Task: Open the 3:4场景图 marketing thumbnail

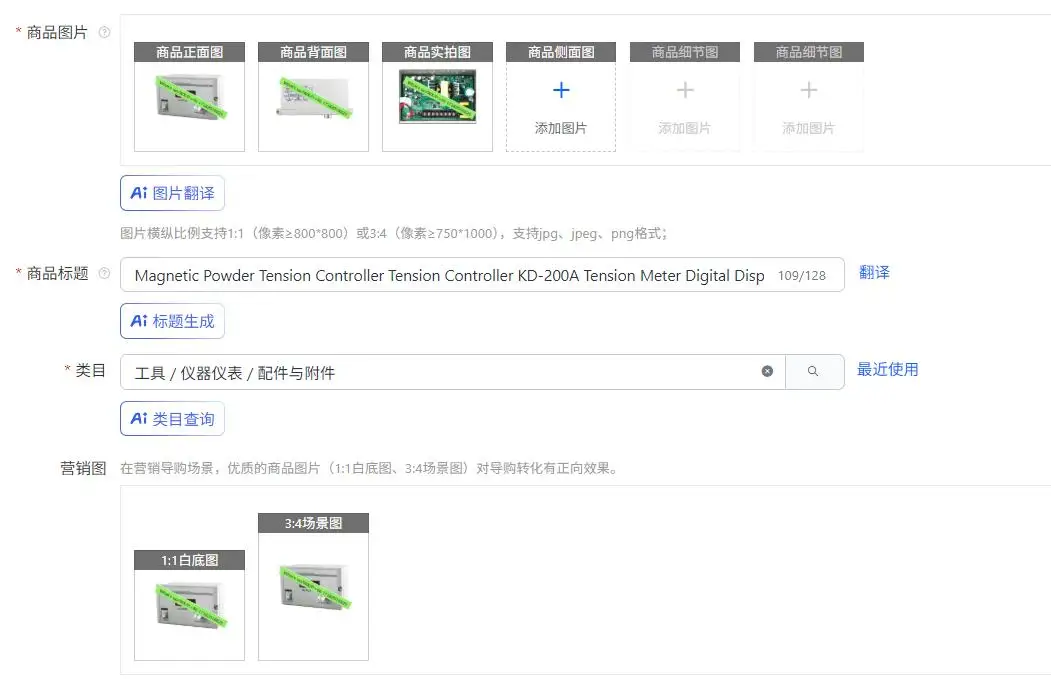Action: coord(314,586)
